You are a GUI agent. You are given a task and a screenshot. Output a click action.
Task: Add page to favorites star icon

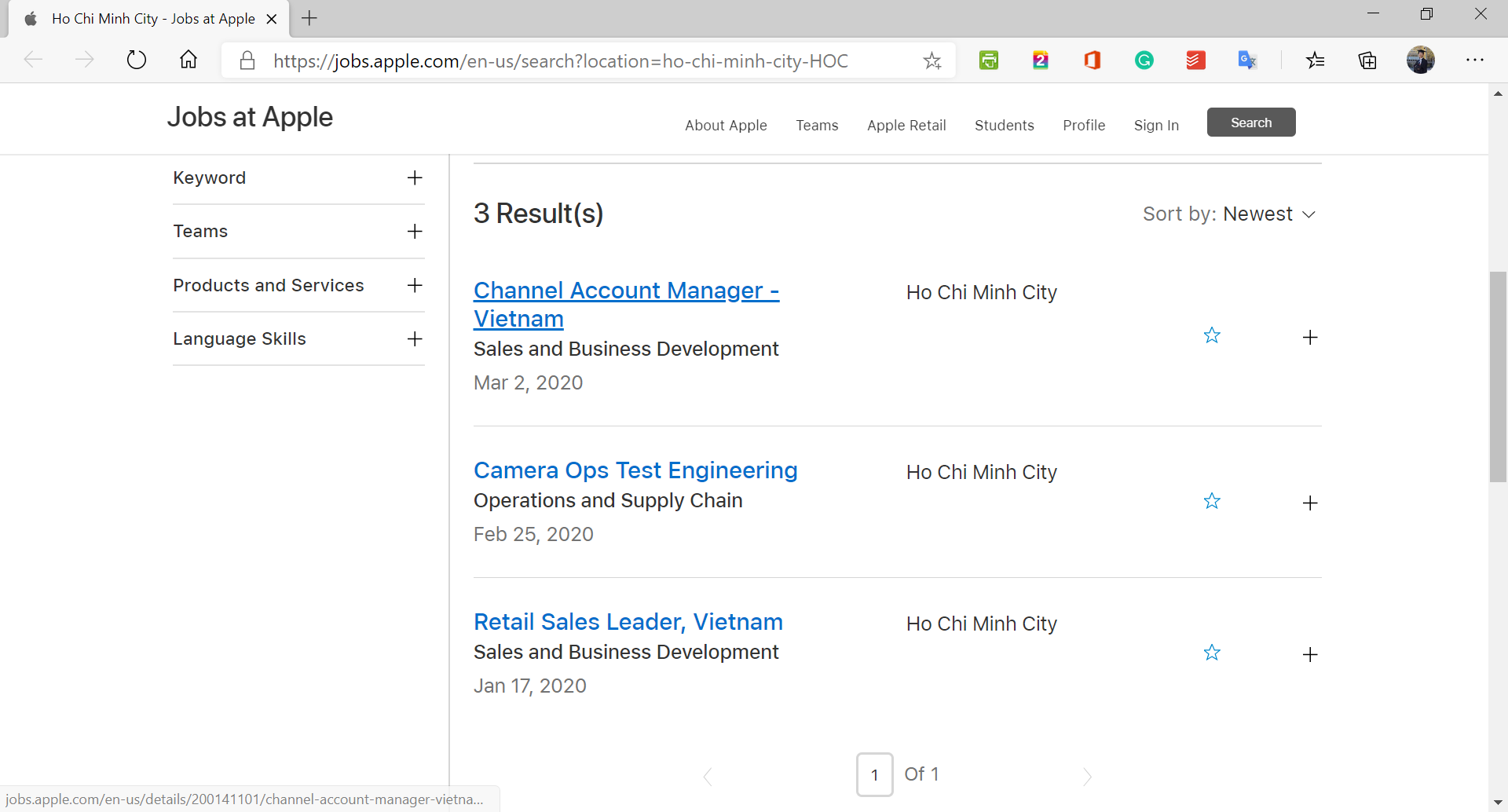coord(932,60)
